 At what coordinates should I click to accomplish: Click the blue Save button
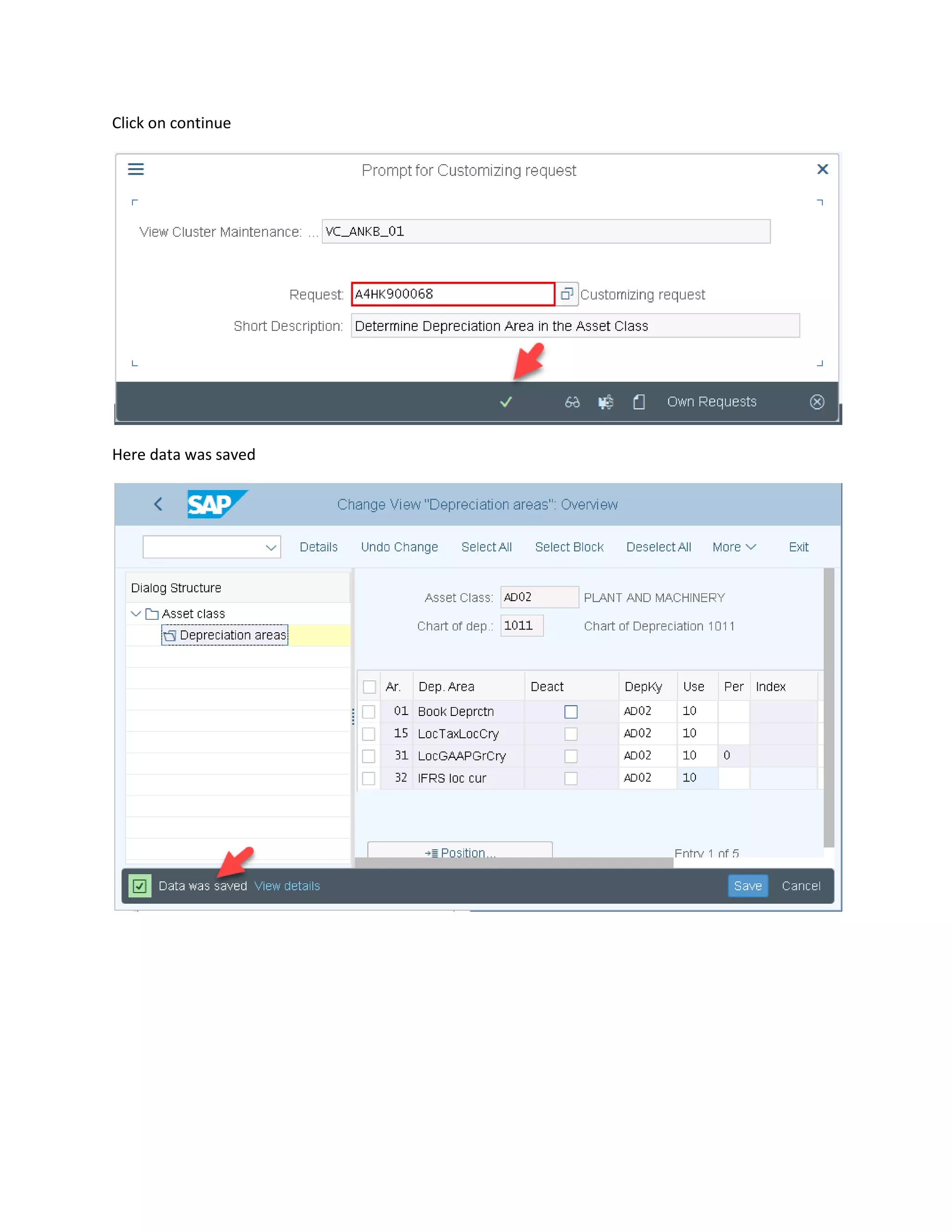tap(747, 886)
